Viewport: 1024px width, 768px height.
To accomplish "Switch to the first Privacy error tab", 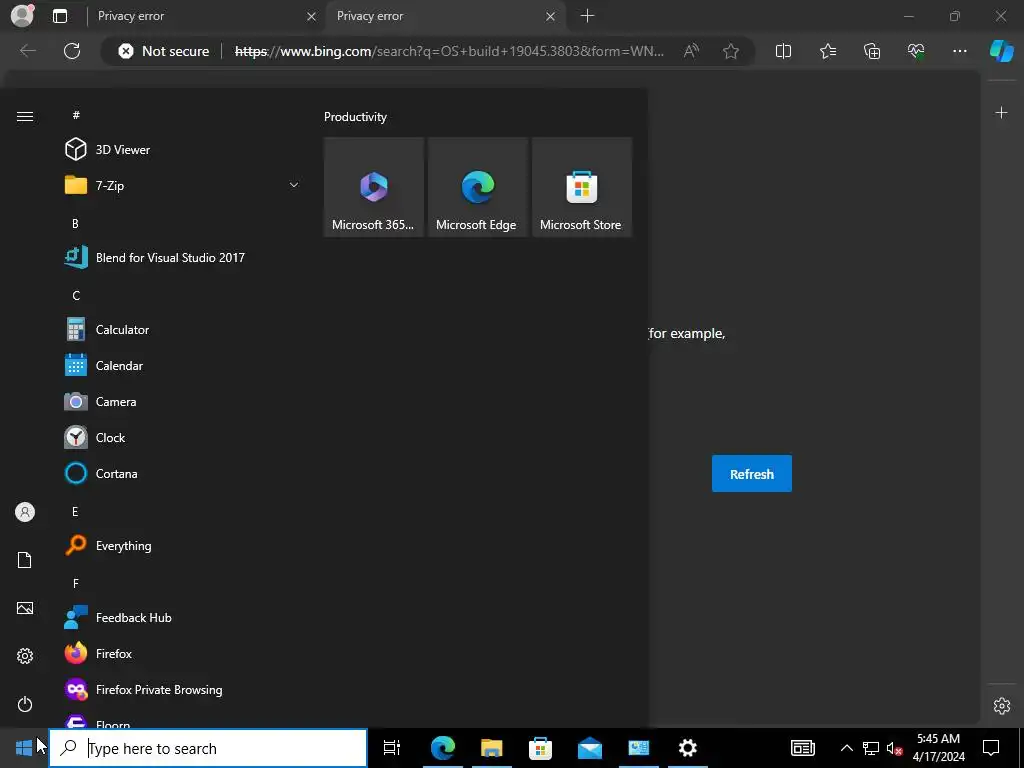I will coord(204,16).
